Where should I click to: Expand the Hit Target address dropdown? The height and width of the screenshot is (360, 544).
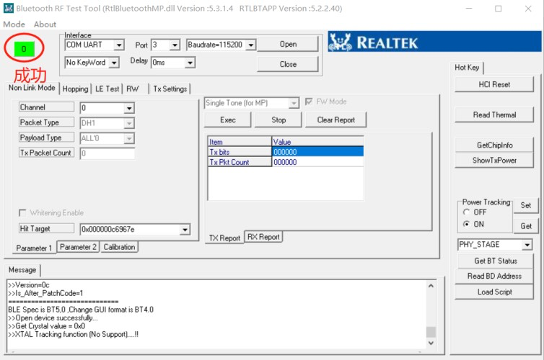pos(185,230)
